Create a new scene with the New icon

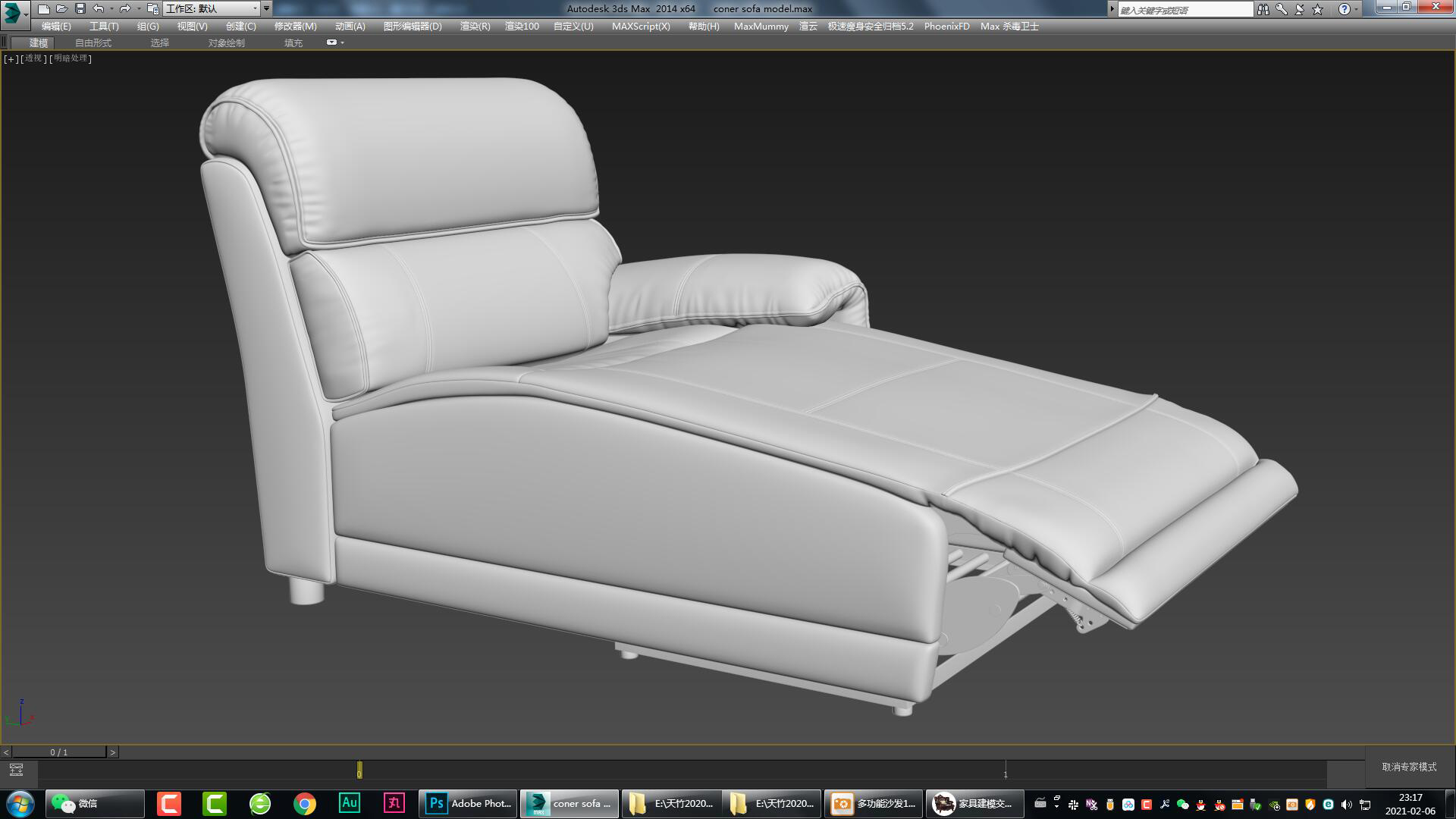point(44,8)
